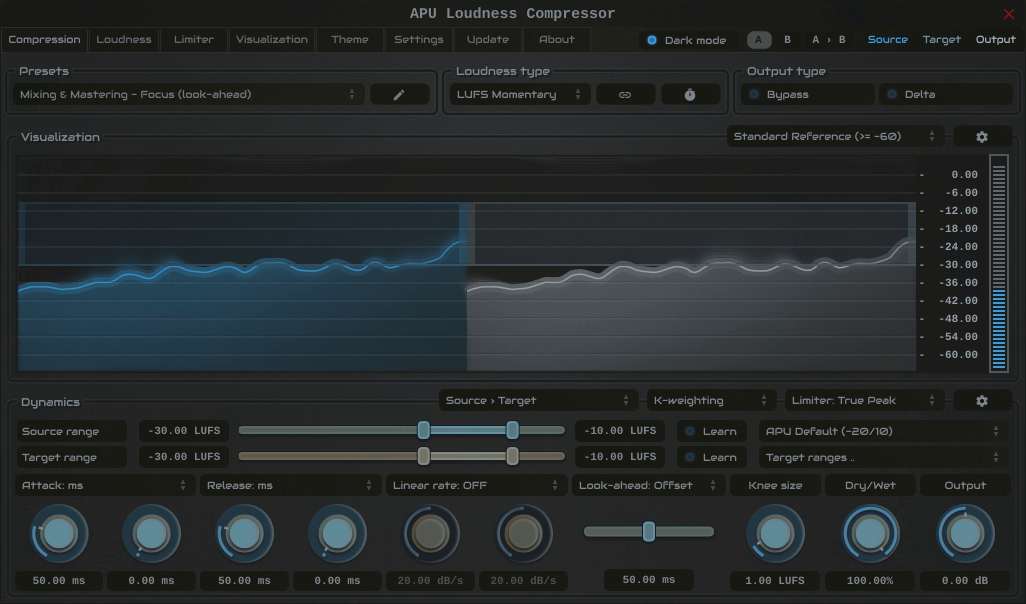
Task: Click the second Attack knob above 0.00 ms
Action: click(x=152, y=534)
